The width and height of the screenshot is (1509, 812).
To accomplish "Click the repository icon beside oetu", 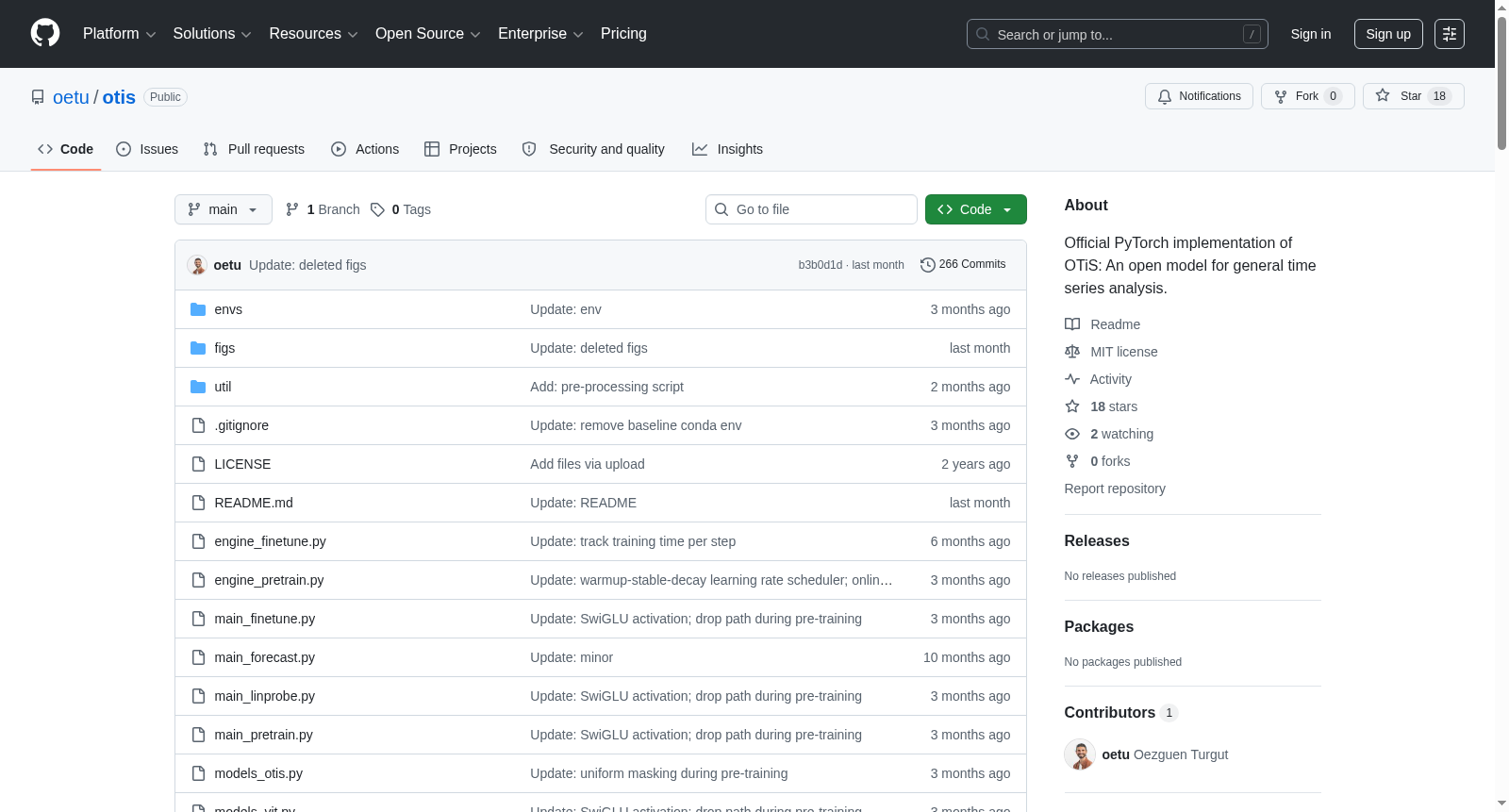I will click(x=38, y=97).
